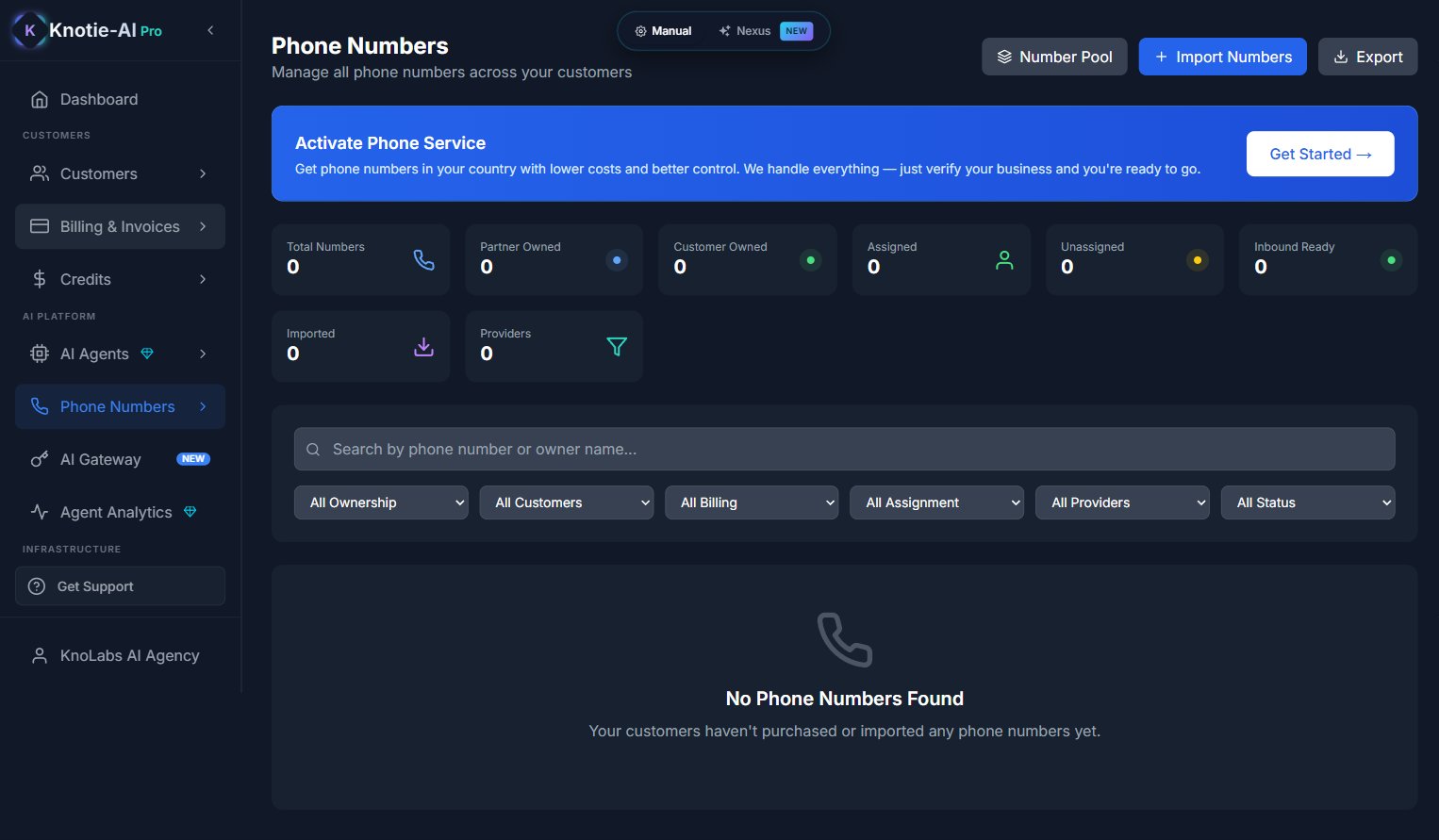This screenshot has width=1439, height=840.
Task: Click the AI Agents chip icon
Action: pos(40,354)
